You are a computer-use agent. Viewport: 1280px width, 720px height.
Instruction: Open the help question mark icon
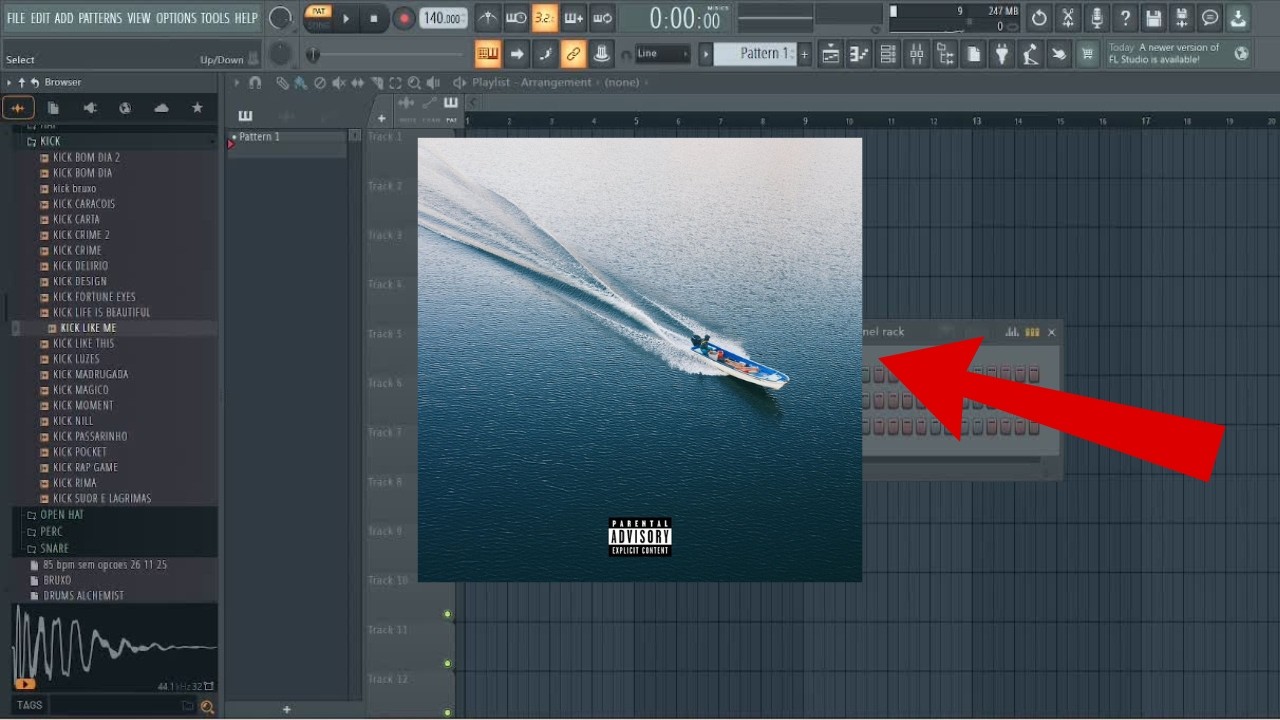pyautogui.click(x=1125, y=18)
